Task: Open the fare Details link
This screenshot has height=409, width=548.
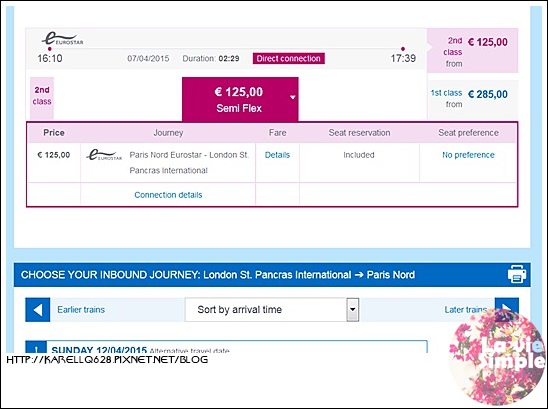Action: pos(277,155)
